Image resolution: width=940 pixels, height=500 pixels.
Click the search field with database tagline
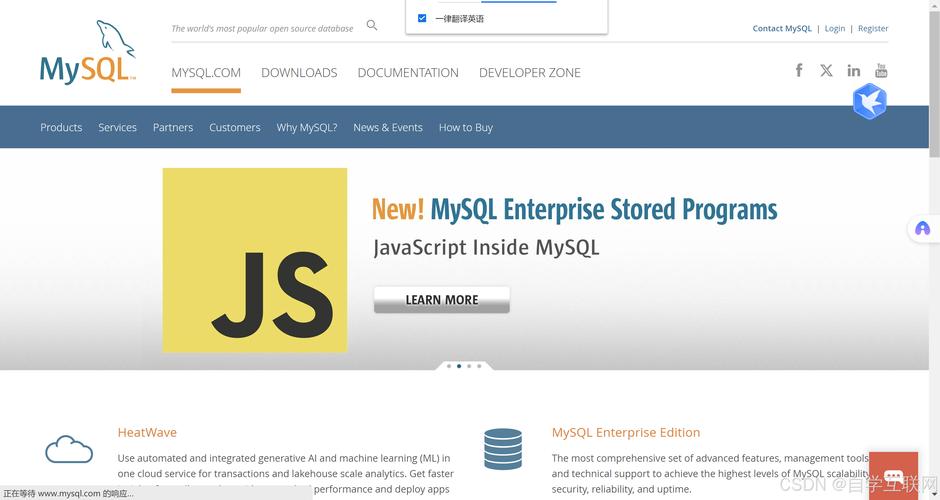(x=263, y=28)
